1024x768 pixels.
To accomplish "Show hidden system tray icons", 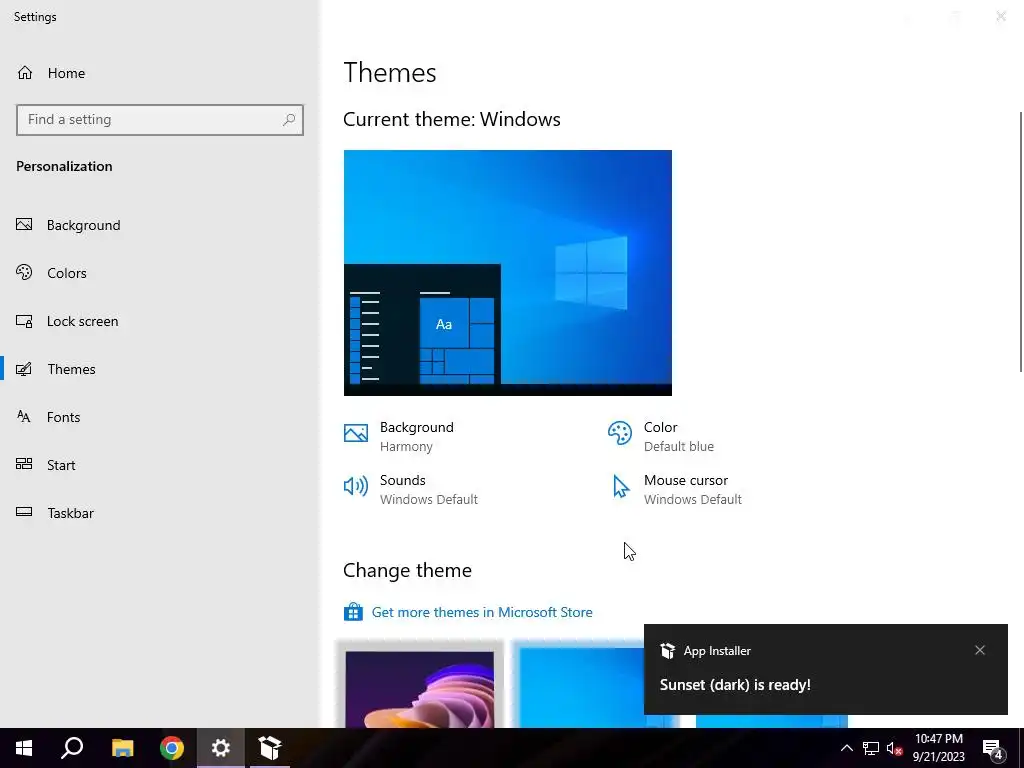I will 846,748.
